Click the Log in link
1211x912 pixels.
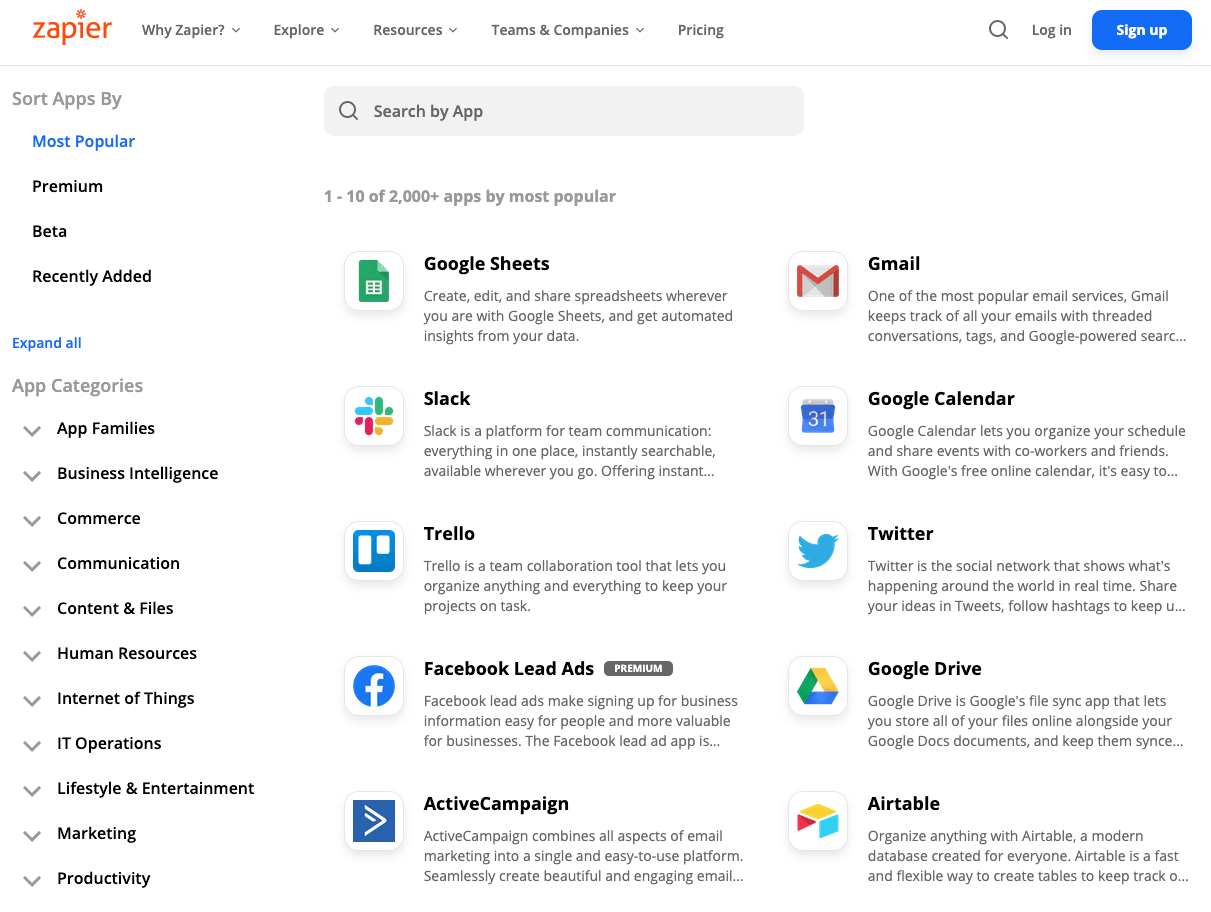click(1051, 30)
